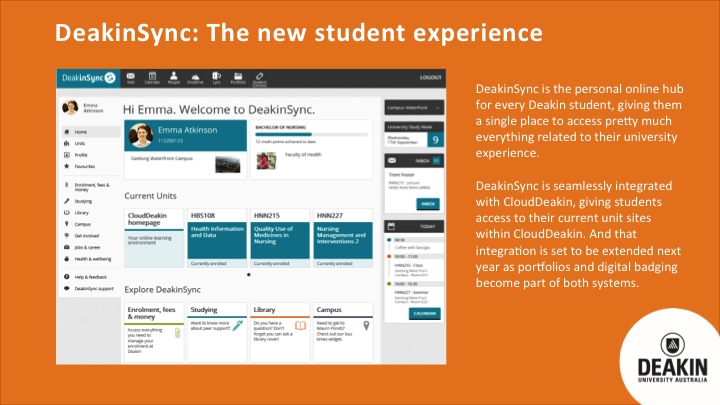The width and height of the screenshot is (720, 405).
Task: Click the Get involved icon in sidebar
Action: pos(67,236)
